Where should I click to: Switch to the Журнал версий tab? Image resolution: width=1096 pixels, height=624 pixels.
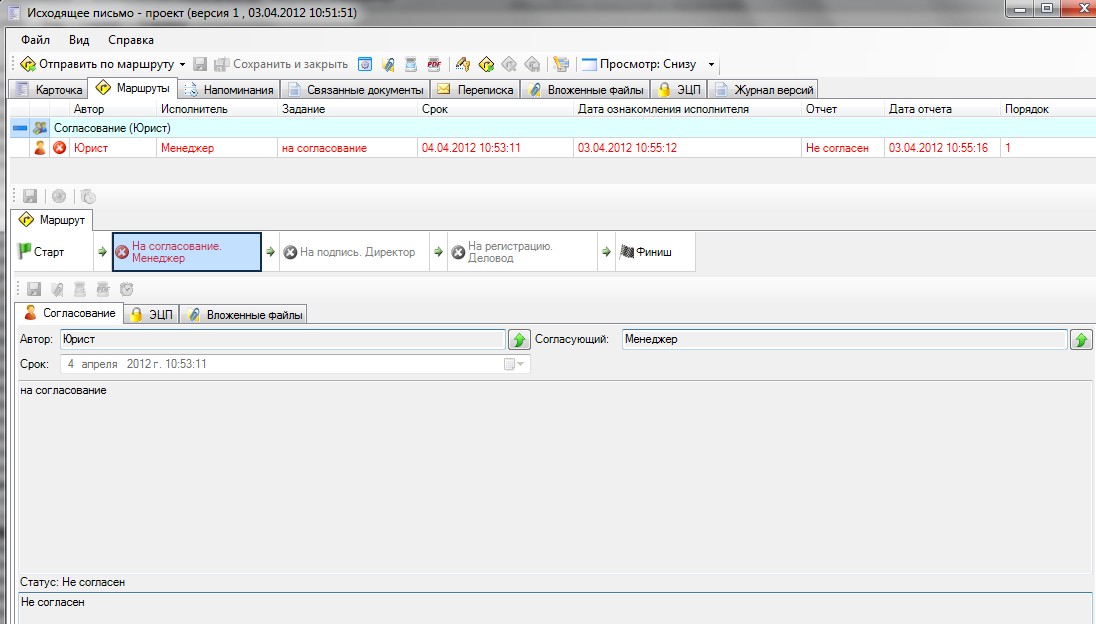click(764, 90)
